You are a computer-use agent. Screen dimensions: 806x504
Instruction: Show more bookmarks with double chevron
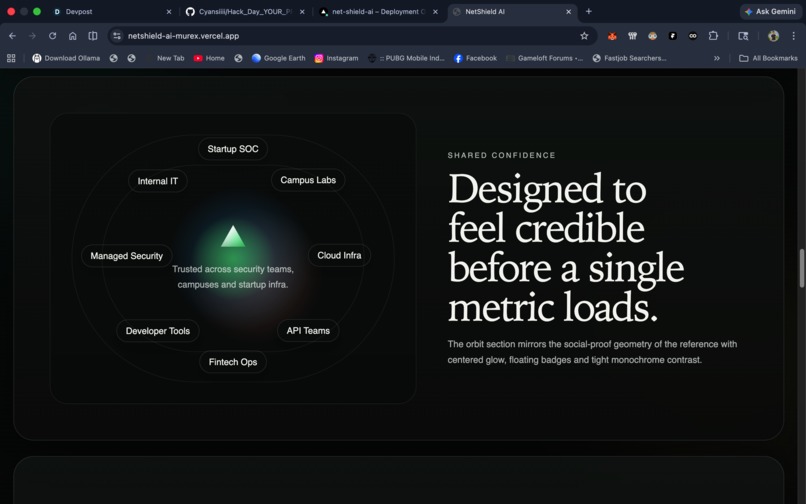pos(717,58)
